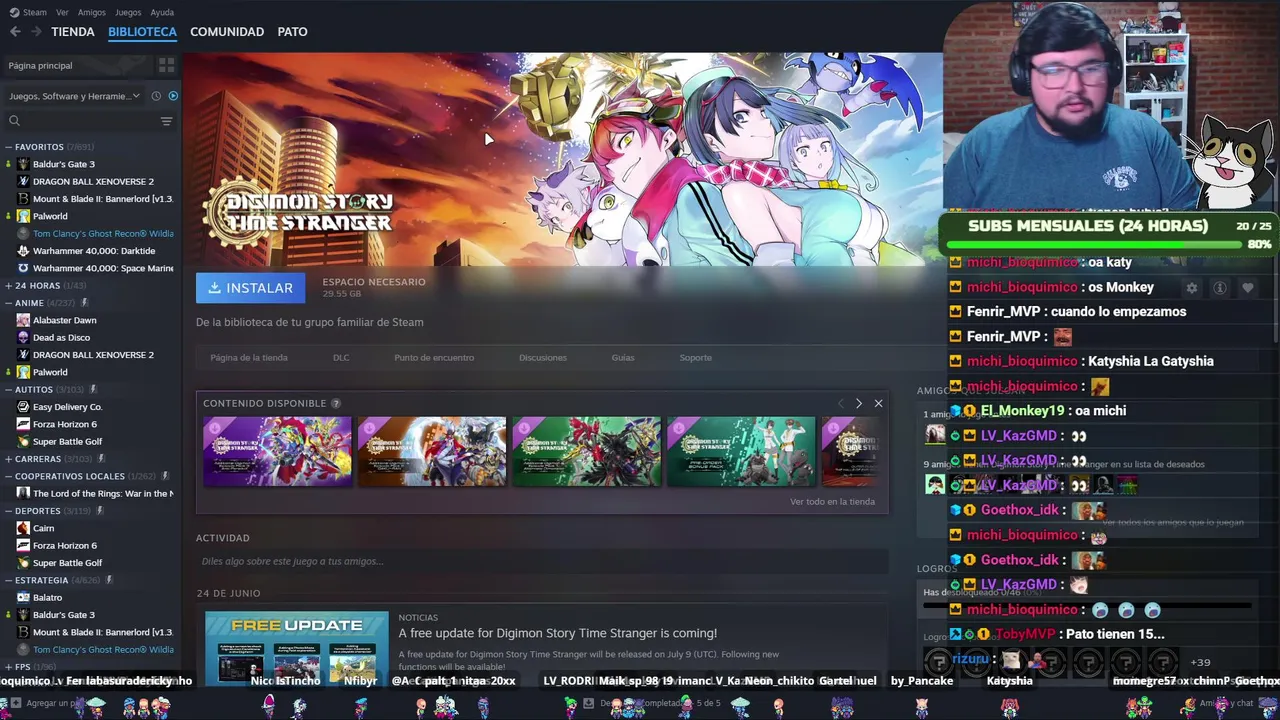Expand the CARRERAS collection

pyautogui.click(x=9, y=459)
